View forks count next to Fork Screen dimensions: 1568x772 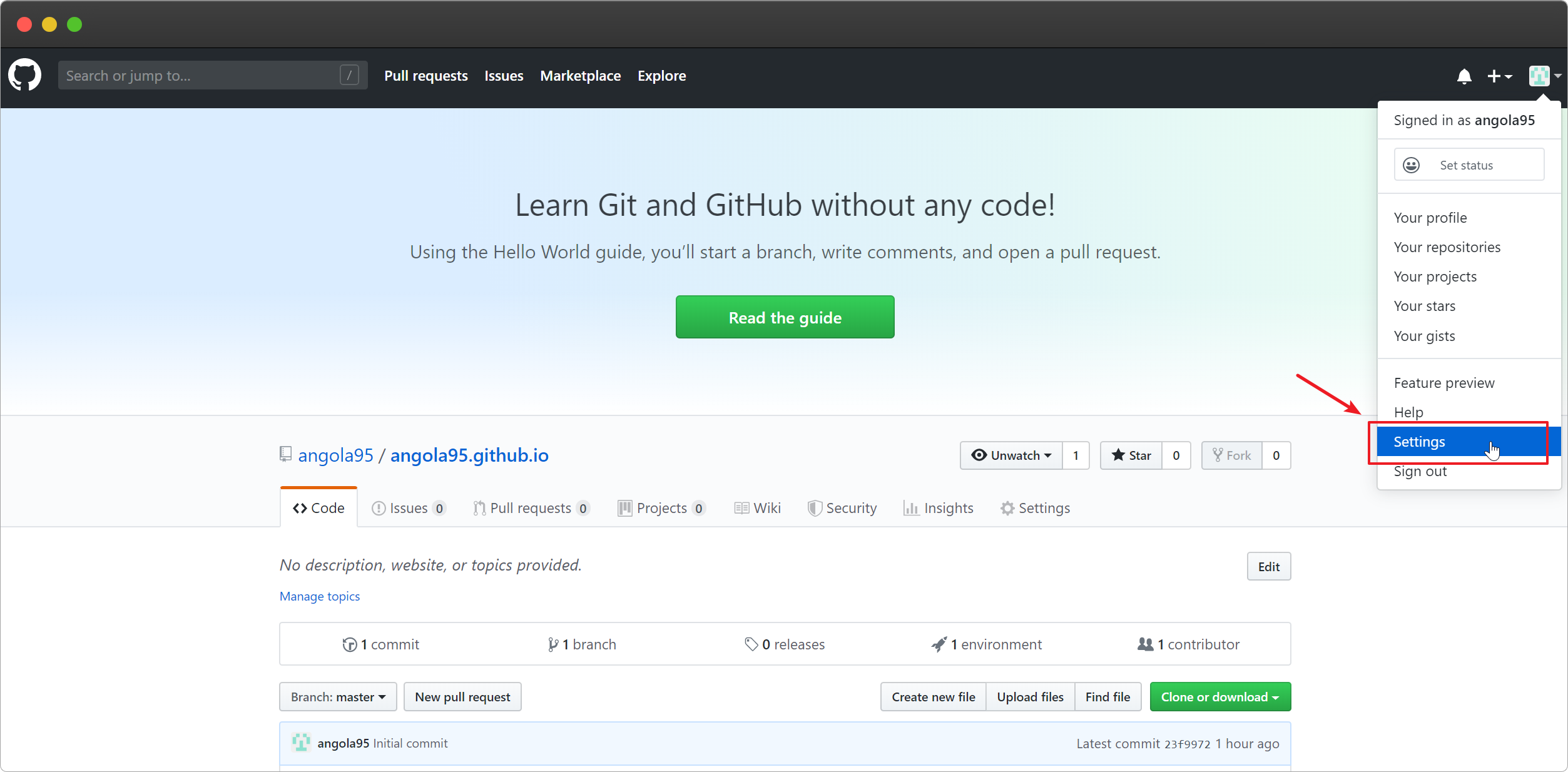pos(1276,455)
